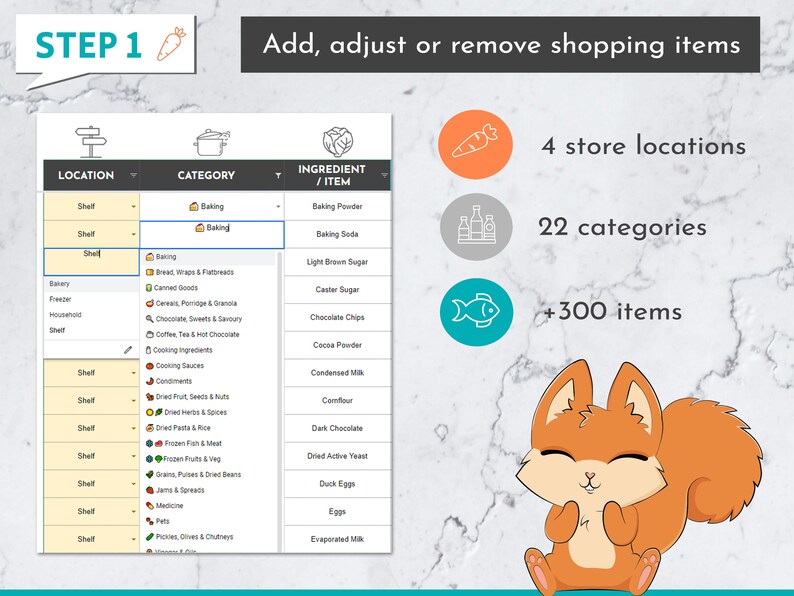Click the teal fish circle icon
The image size is (794, 596).
point(476,312)
